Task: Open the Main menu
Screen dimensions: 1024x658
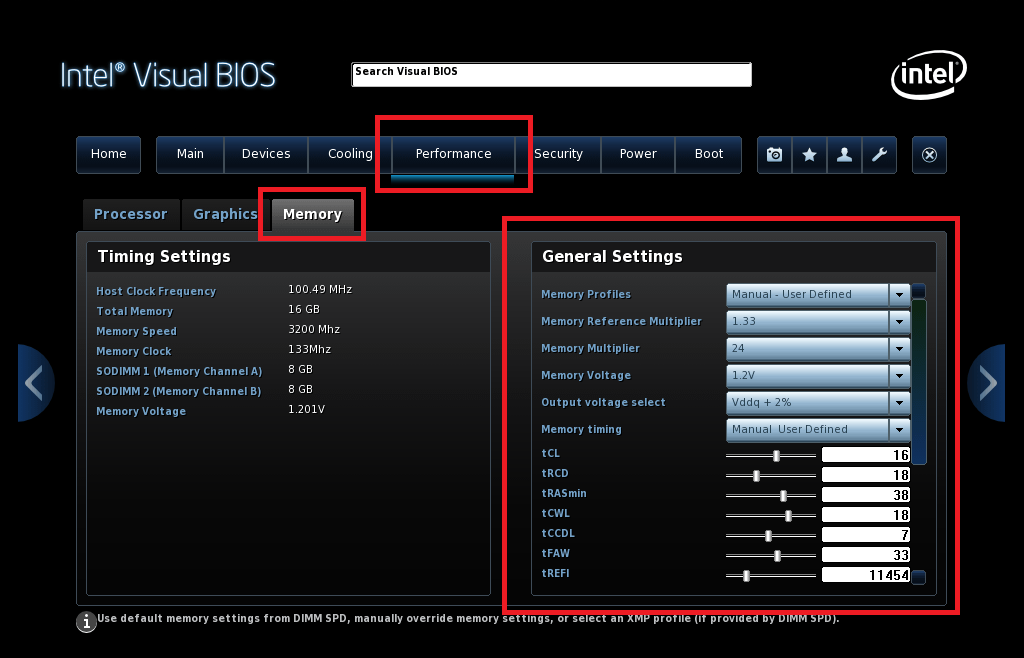Action: tap(190, 155)
